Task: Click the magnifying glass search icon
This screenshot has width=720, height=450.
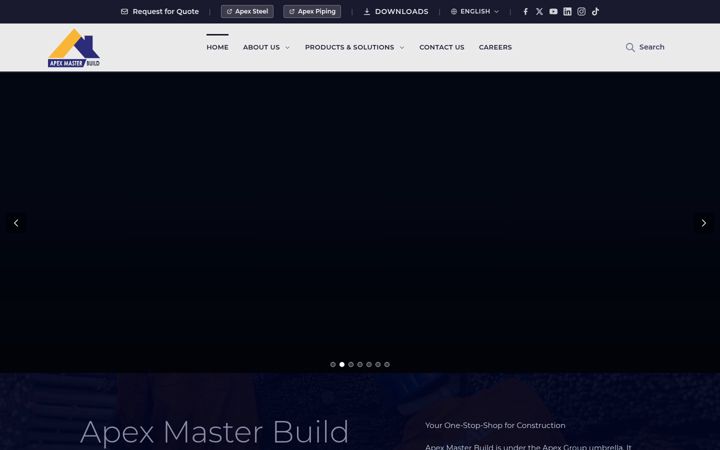Action: pos(630,47)
